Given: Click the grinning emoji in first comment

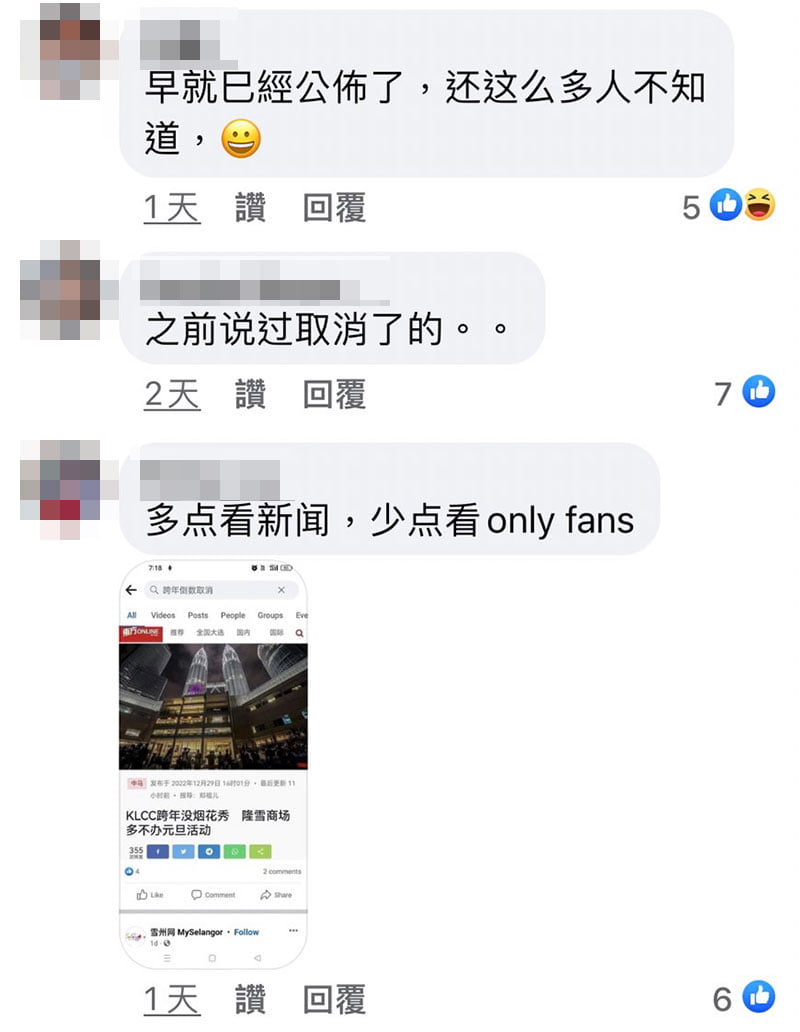Looking at the screenshot, I should point(241,139).
